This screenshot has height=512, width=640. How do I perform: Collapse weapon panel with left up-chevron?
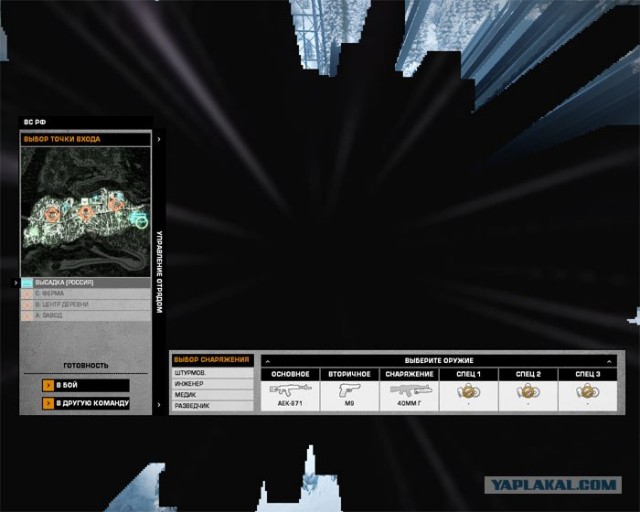click(268, 361)
